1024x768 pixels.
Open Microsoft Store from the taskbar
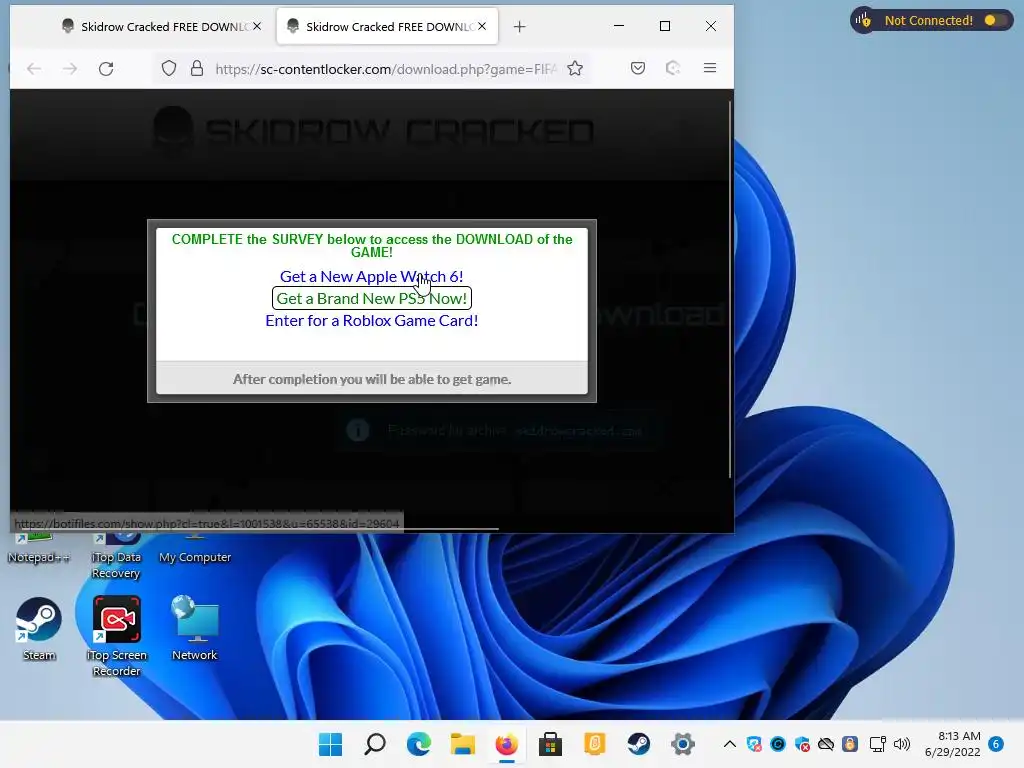(x=550, y=744)
